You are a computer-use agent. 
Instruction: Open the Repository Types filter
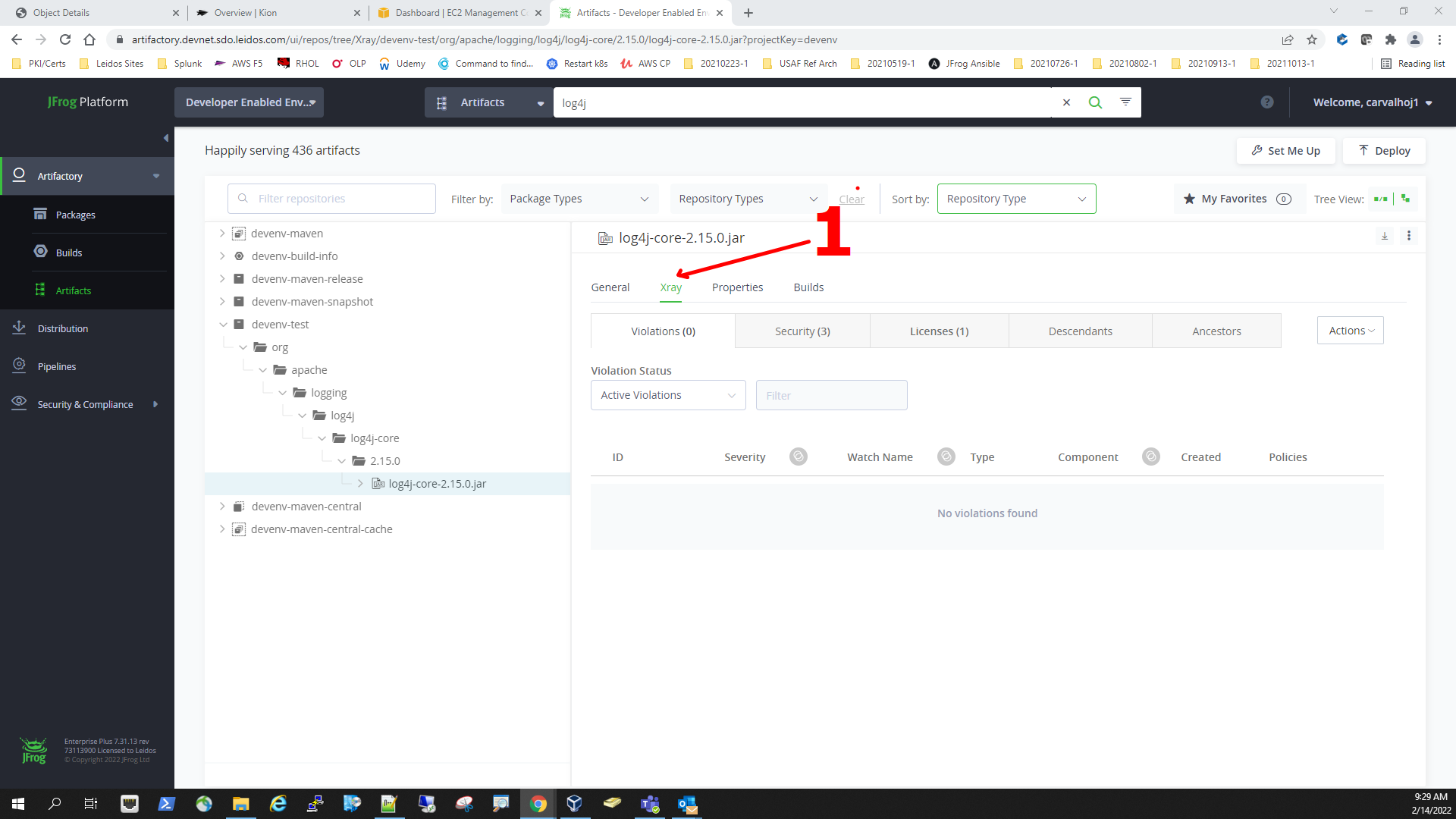point(748,199)
